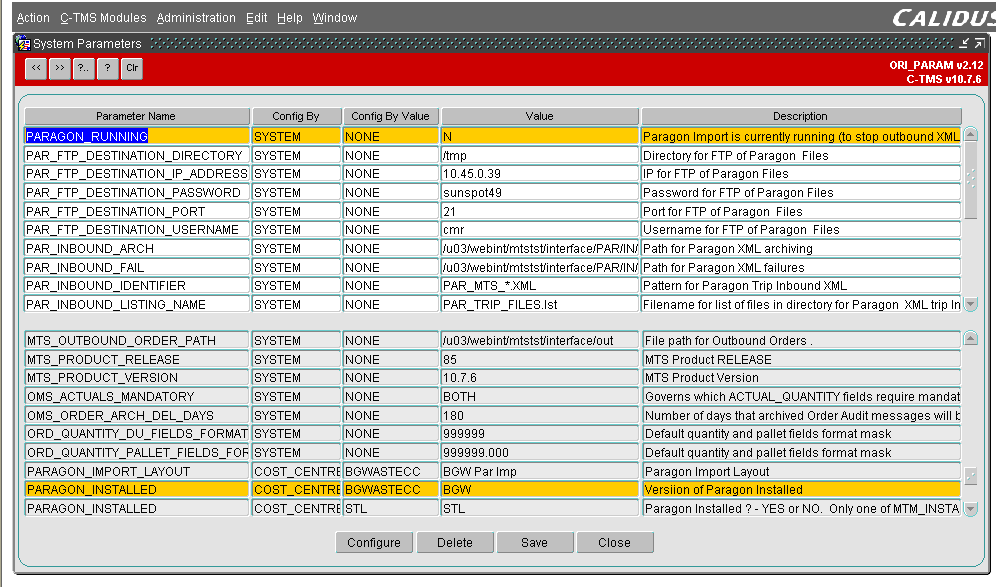The height and width of the screenshot is (587, 996).
Task: Click the Parameter Name column header
Action: pos(137,116)
